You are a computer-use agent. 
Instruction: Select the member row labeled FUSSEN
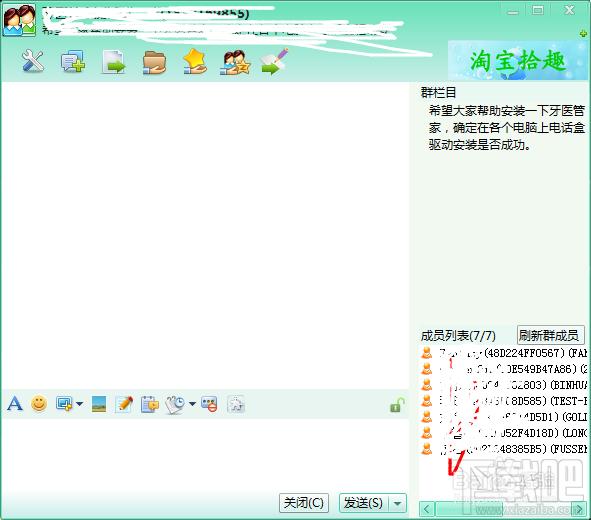tap(504, 449)
